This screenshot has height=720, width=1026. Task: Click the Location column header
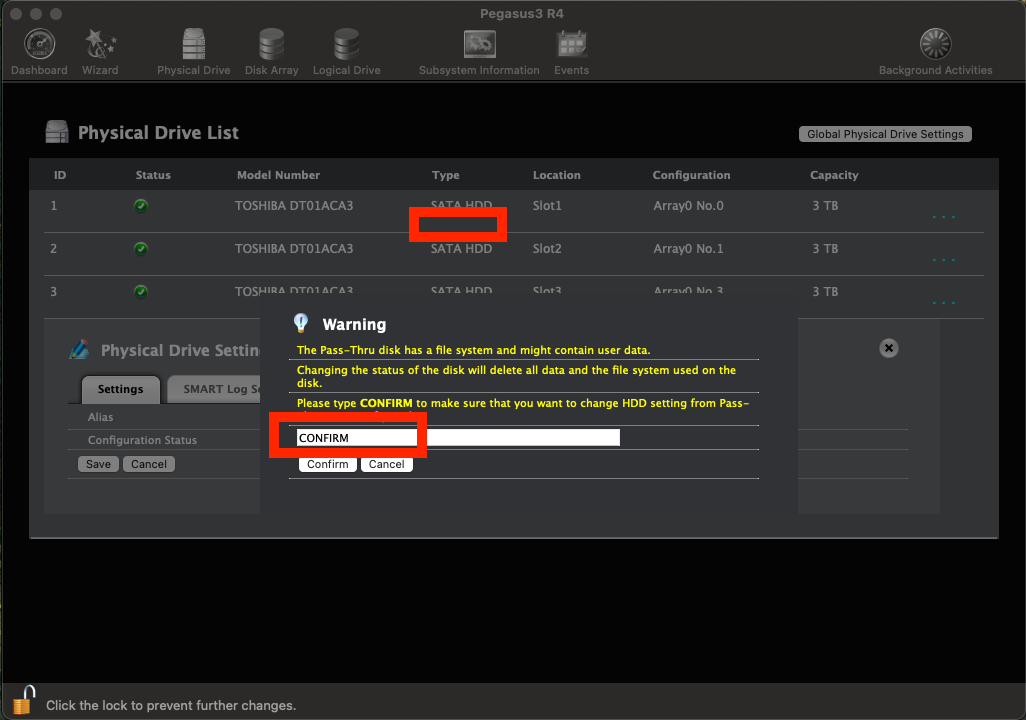coord(557,175)
